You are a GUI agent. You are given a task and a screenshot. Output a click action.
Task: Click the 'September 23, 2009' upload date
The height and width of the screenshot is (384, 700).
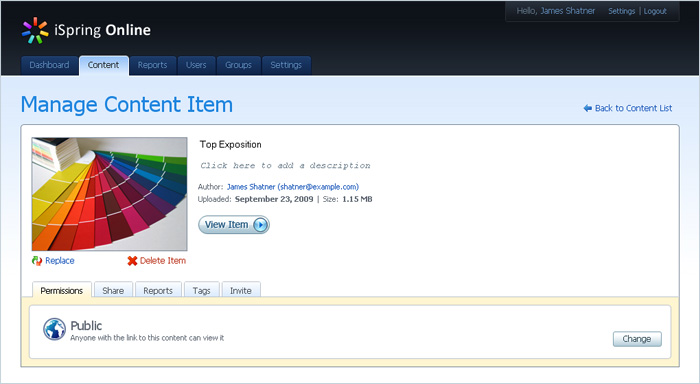274,199
